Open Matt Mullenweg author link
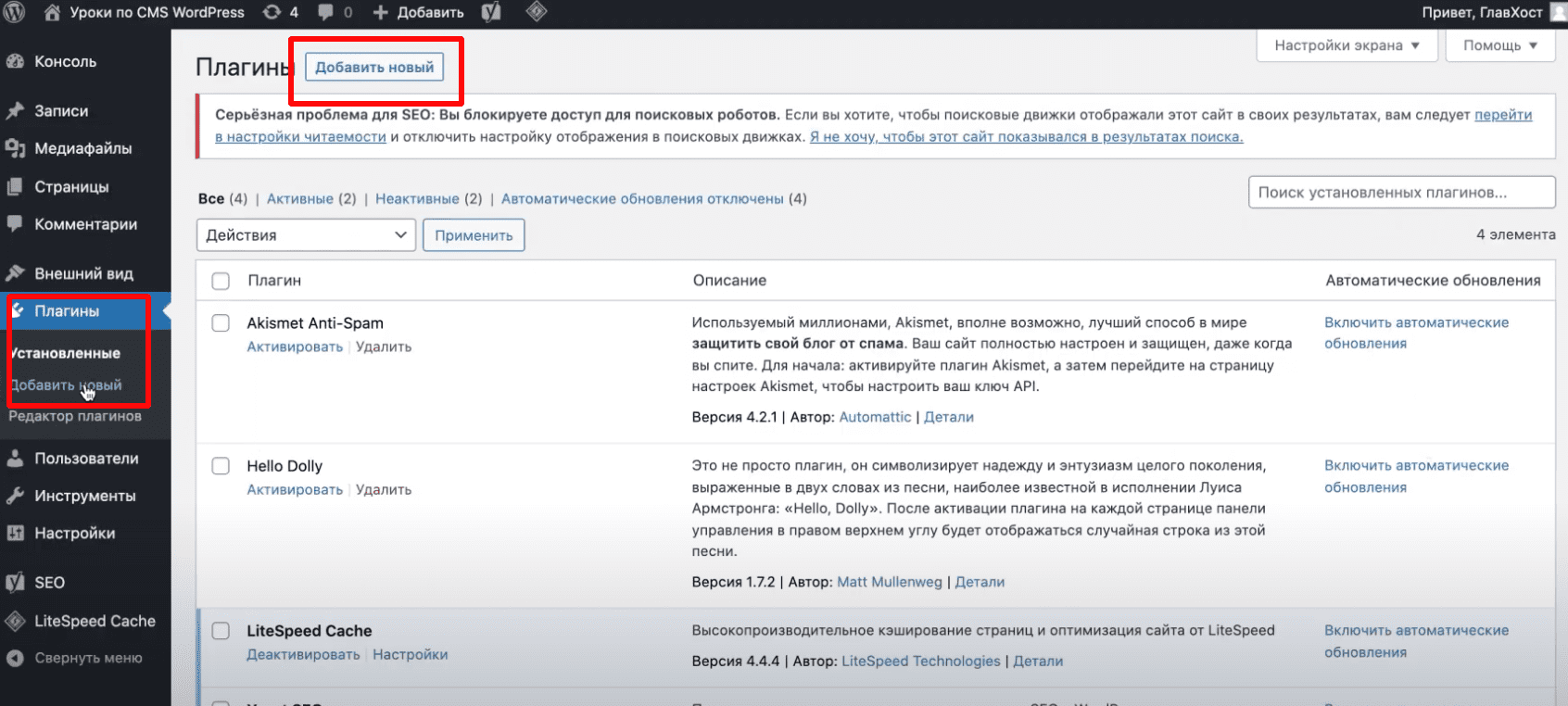The image size is (1568, 706). click(x=890, y=582)
